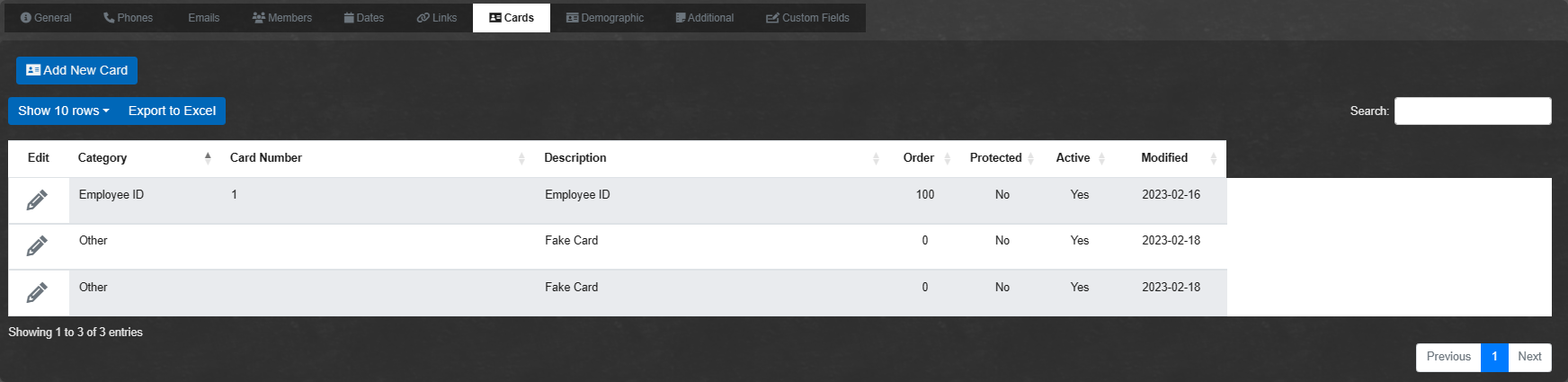Open the Demographic tab
The height and width of the screenshot is (382, 1568).
click(605, 18)
